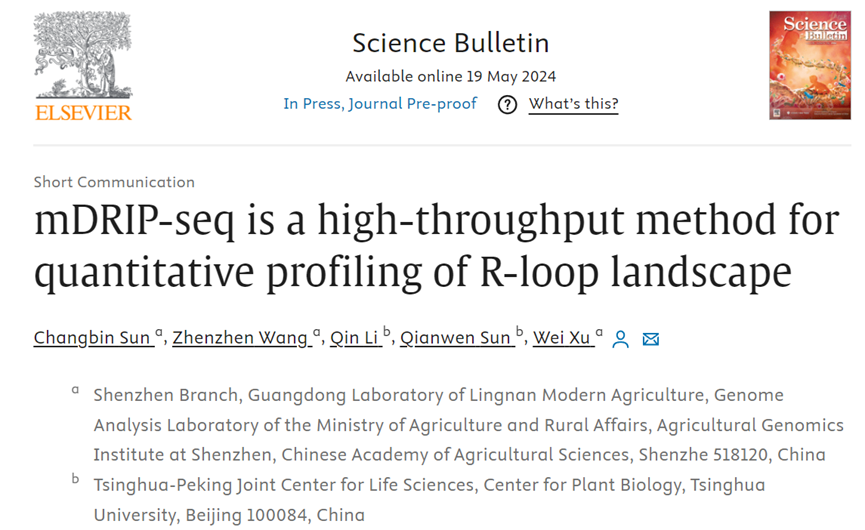Click the affiliation marker b before Tsinghua-Peking
Image resolution: width=865 pixels, height=530 pixels.
click(x=76, y=479)
